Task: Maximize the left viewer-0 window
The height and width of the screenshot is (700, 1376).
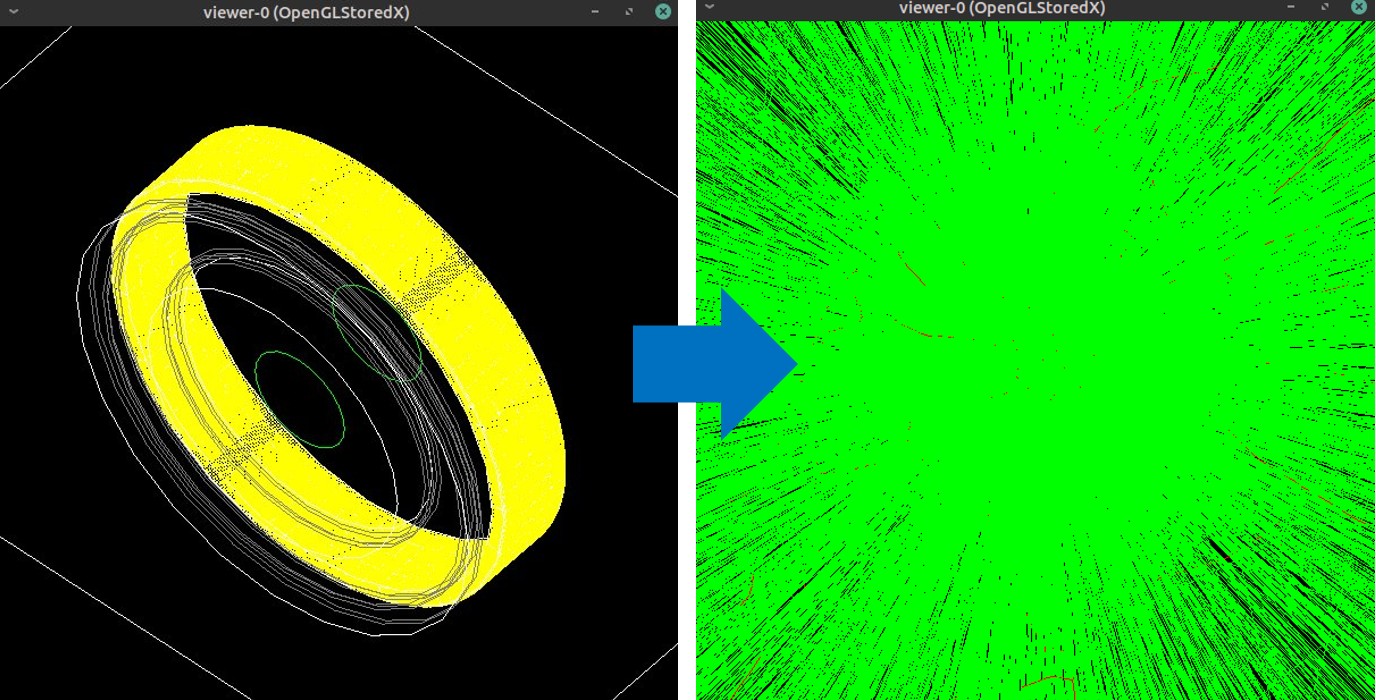Action: pos(629,12)
